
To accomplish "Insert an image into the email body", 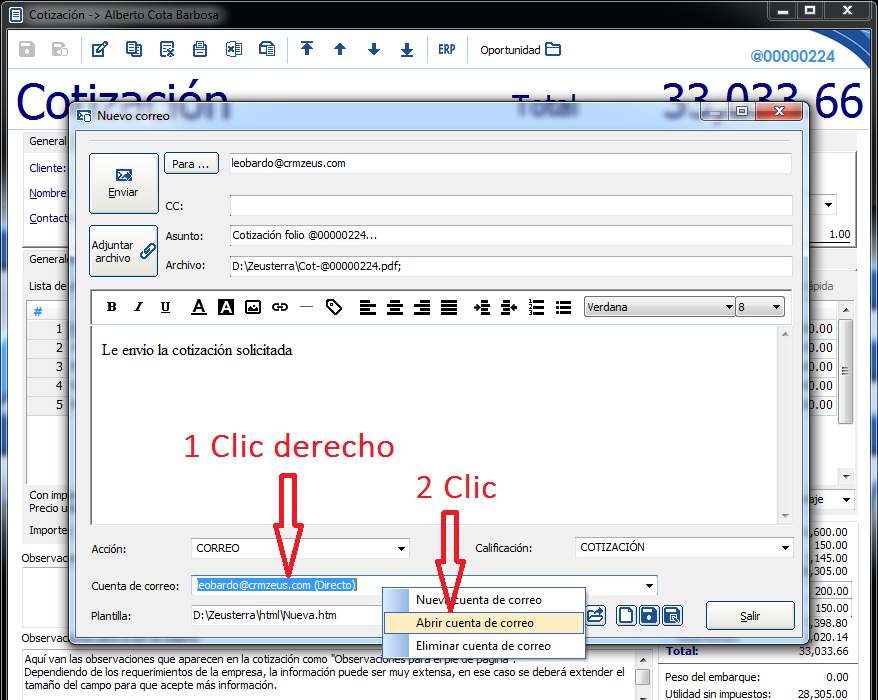I will click(253, 307).
